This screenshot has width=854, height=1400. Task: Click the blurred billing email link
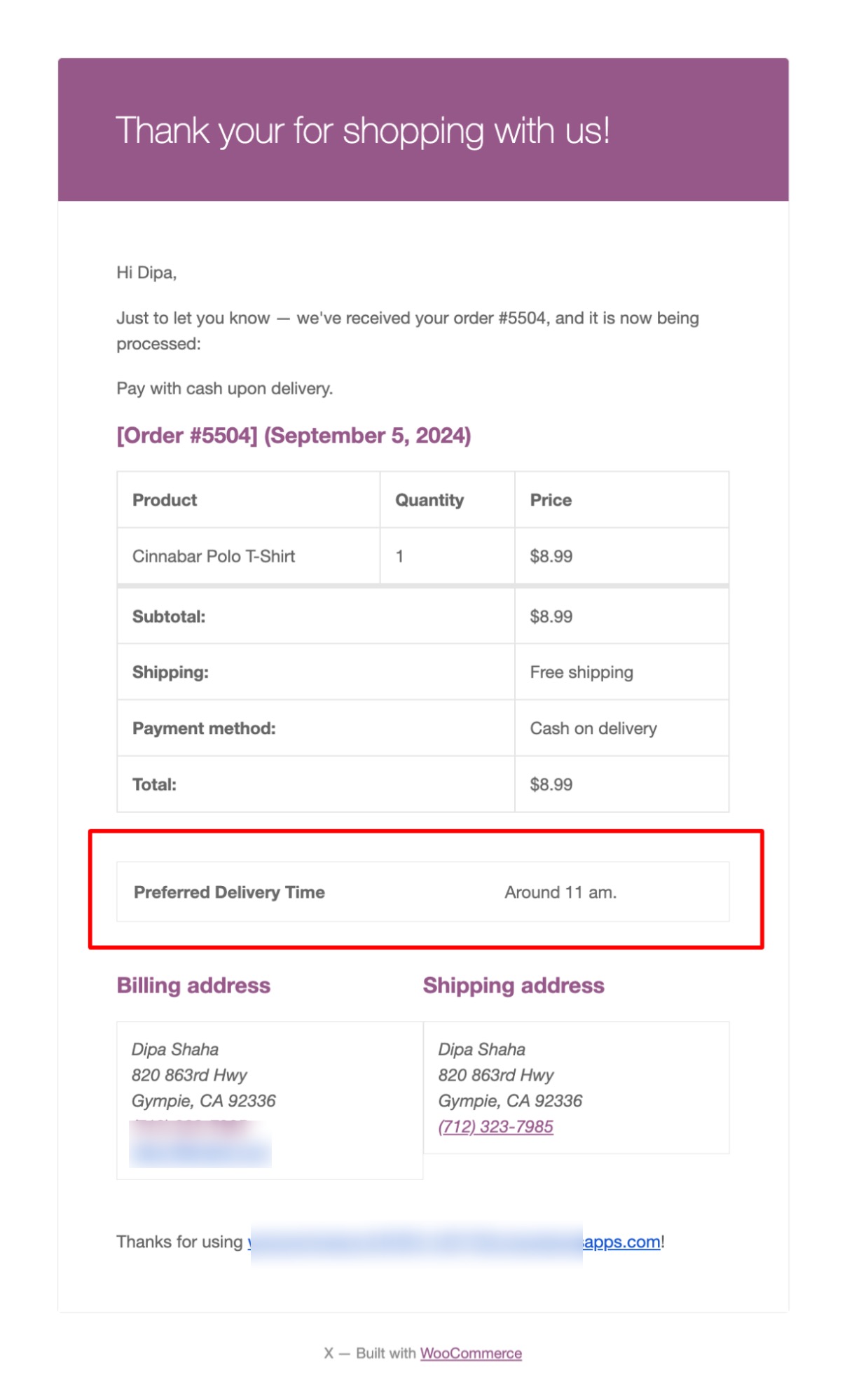click(x=200, y=1153)
